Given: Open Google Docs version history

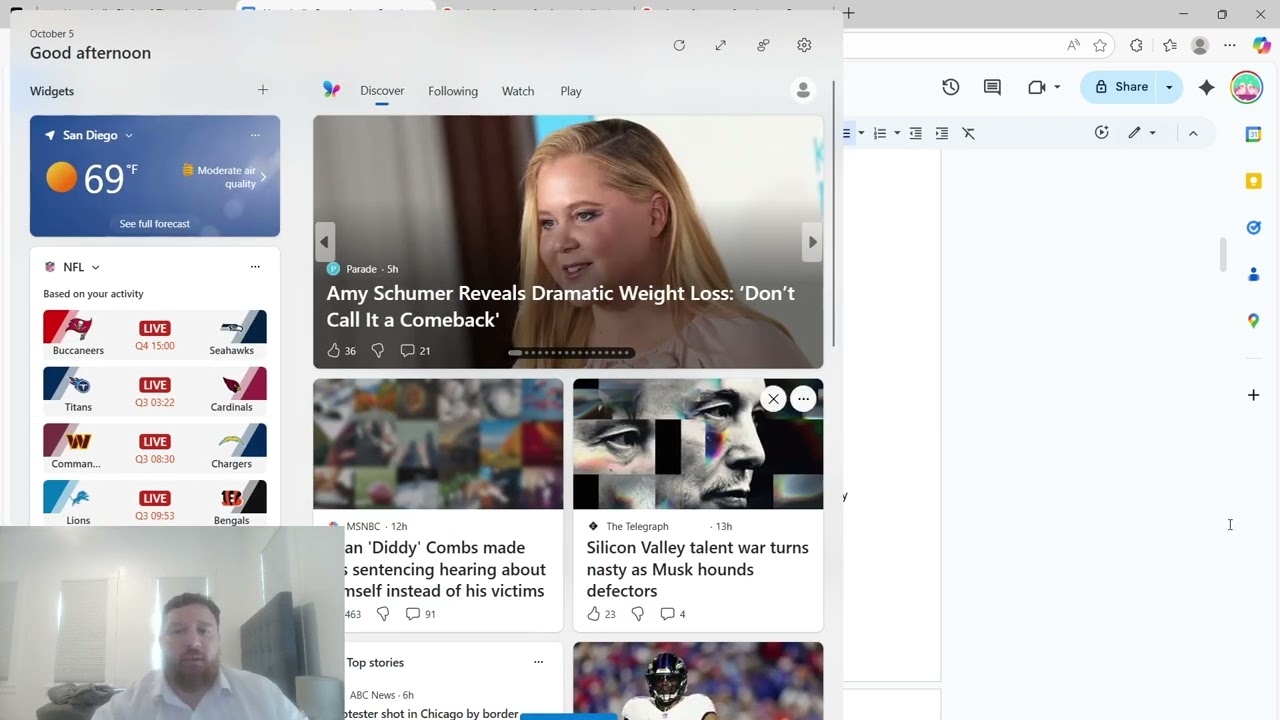Looking at the screenshot, I should tap(951, 87).
